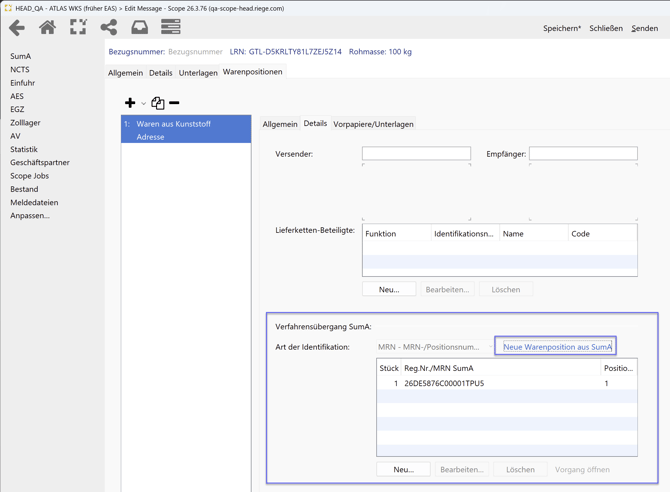
Task: Open the stacked list view icon
Action: point(171,28)
